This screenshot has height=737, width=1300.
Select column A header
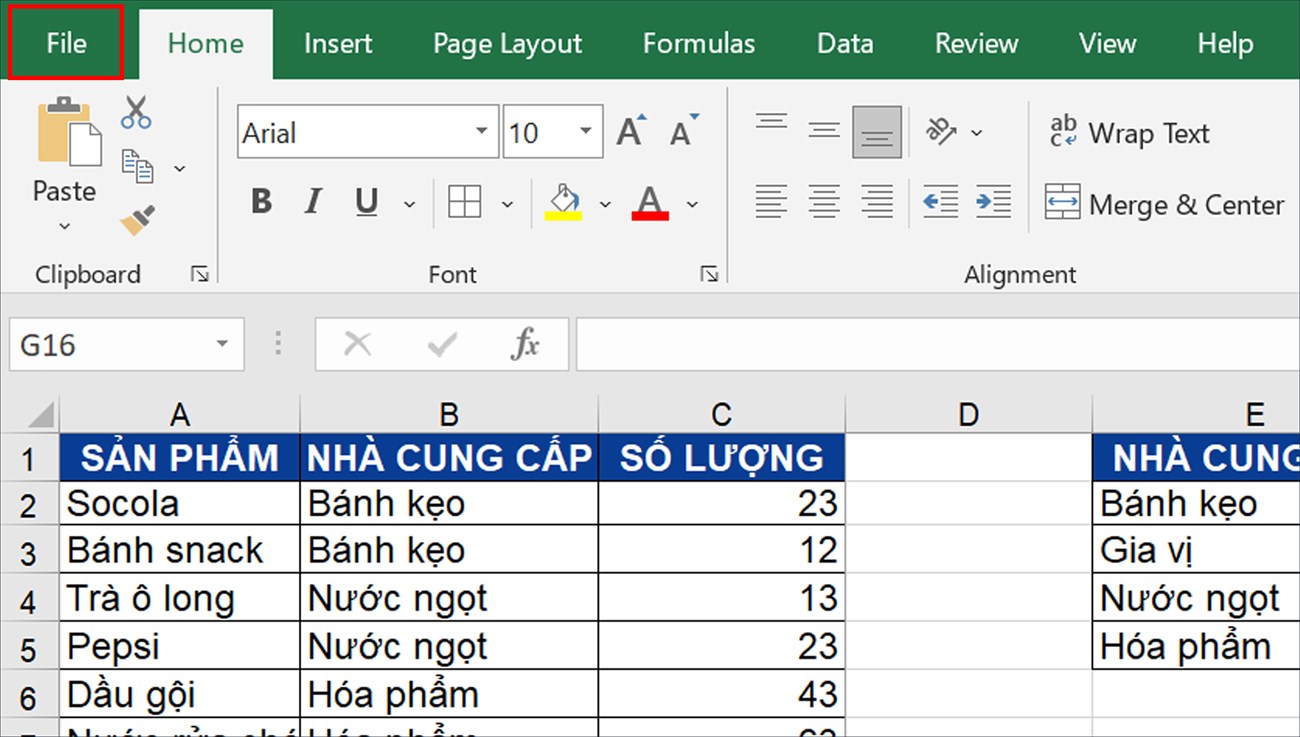180,414
